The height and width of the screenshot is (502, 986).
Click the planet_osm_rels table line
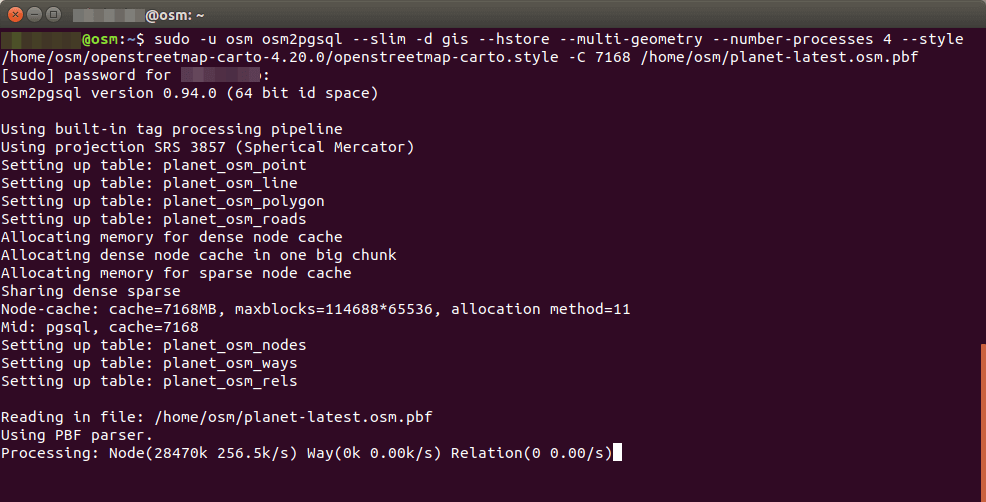click(x=149, y=381)
